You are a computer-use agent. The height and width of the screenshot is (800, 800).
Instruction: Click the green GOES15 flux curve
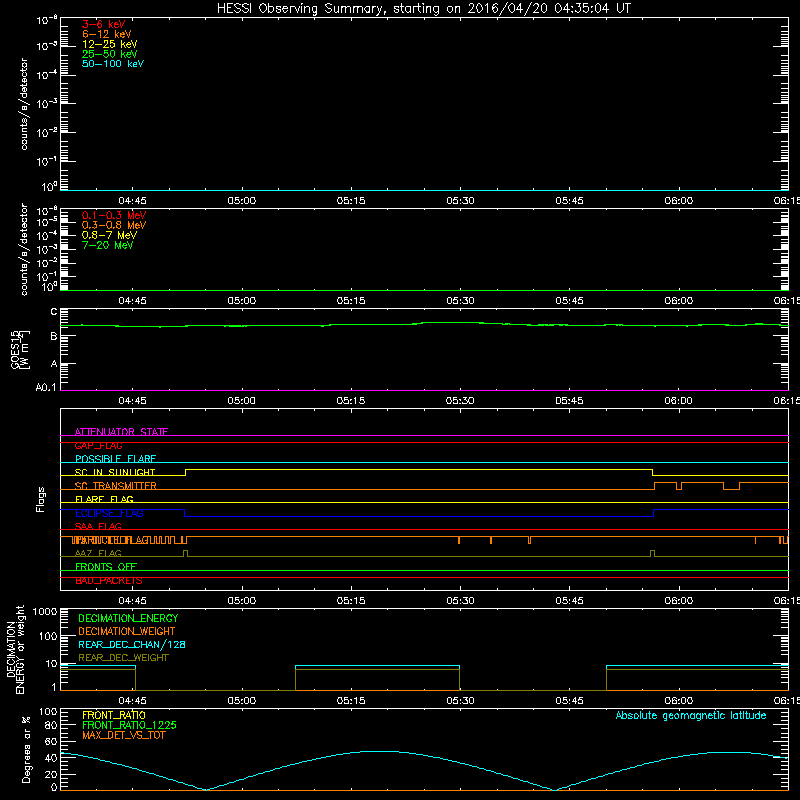click(x=423, y=324)
